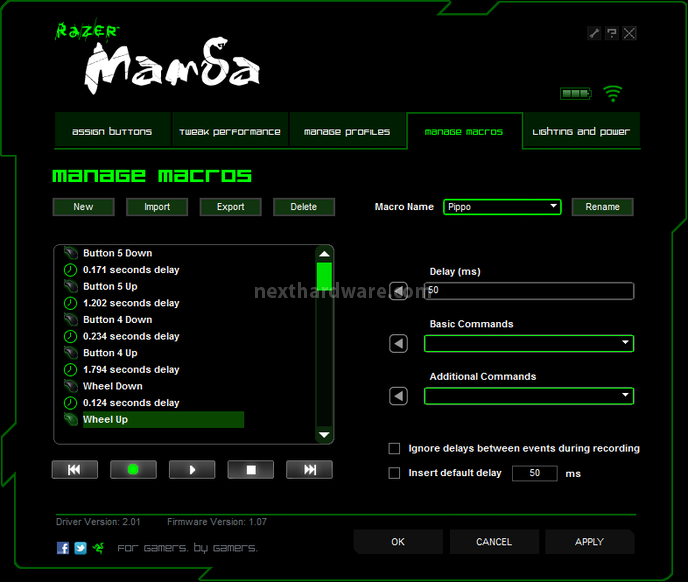Click the CANCEL button
Image resolution: width=688 pixels, height=582 pixels.
coord(494,542)
